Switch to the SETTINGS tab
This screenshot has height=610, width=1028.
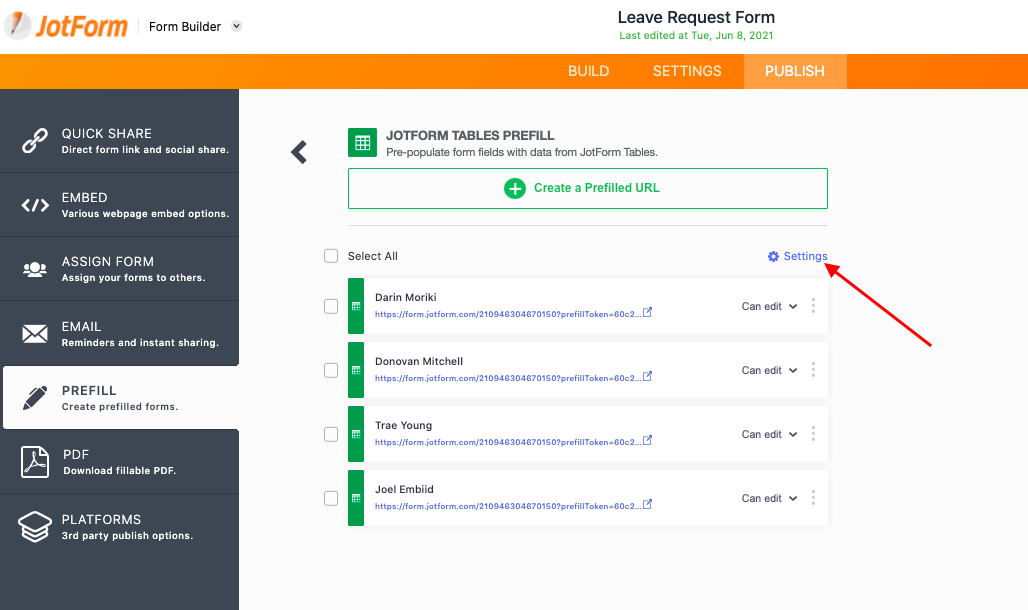point(687,71)
